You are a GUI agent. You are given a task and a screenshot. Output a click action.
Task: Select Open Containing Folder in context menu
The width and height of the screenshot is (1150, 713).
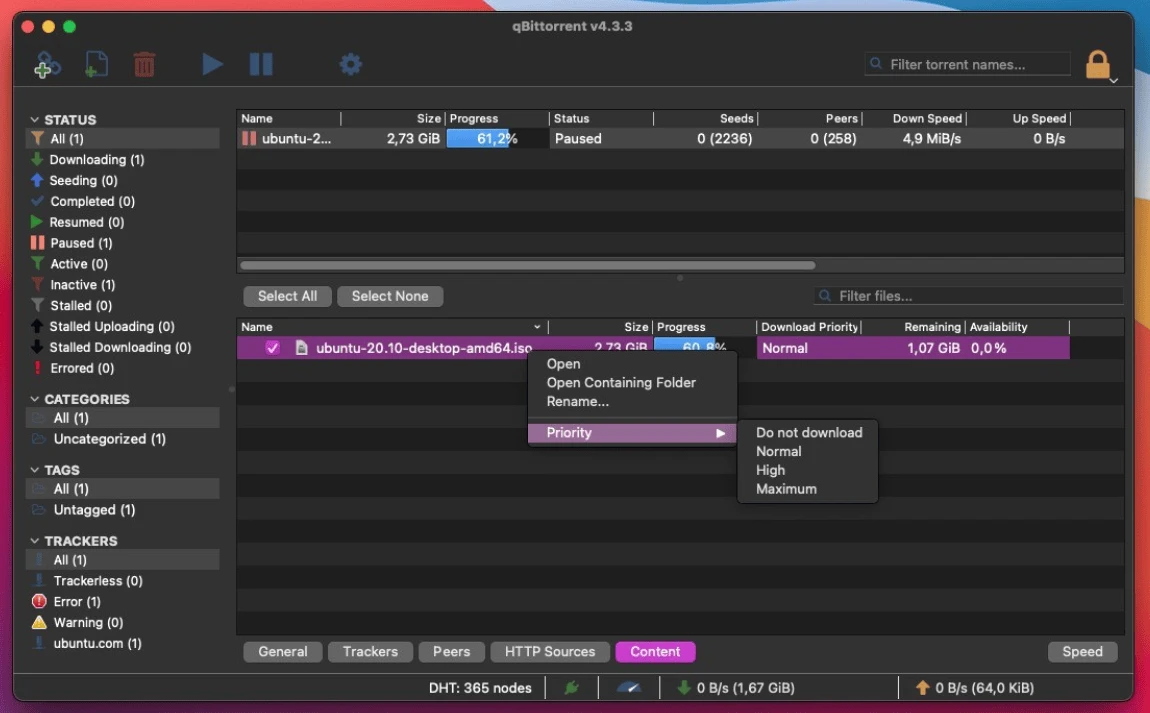tap(621, 383)
